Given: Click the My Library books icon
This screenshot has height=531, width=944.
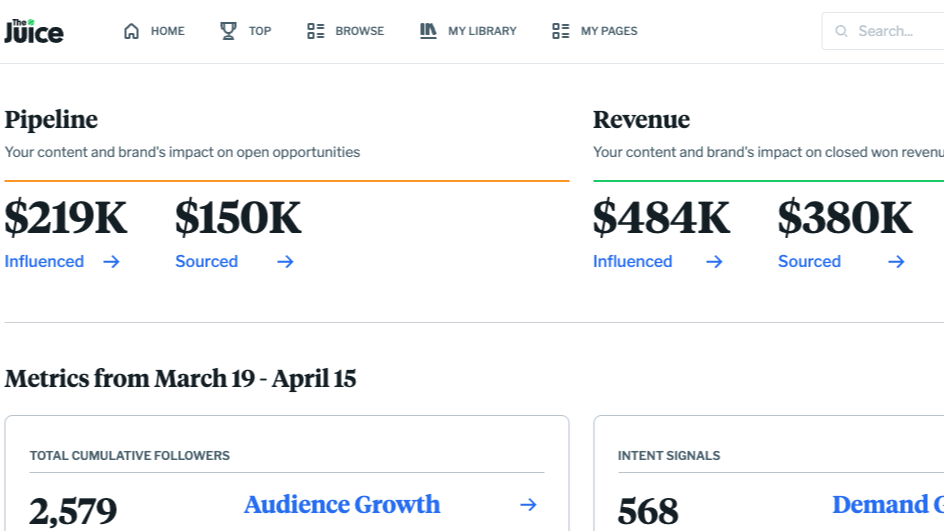Looking at the screenshot, I should point(428,31).
